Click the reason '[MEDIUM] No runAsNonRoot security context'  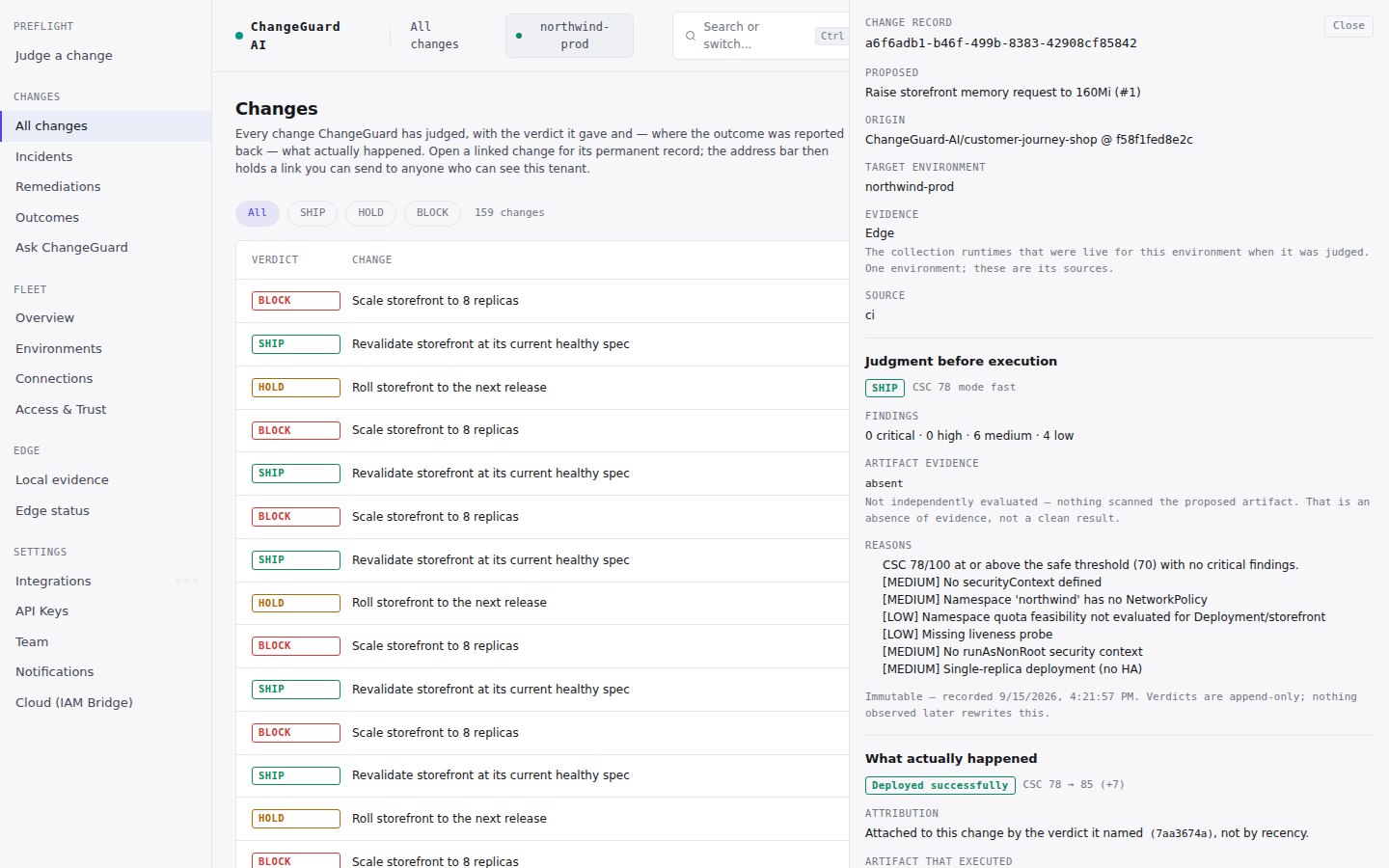pyautogui.click(x=1013, y=652)
